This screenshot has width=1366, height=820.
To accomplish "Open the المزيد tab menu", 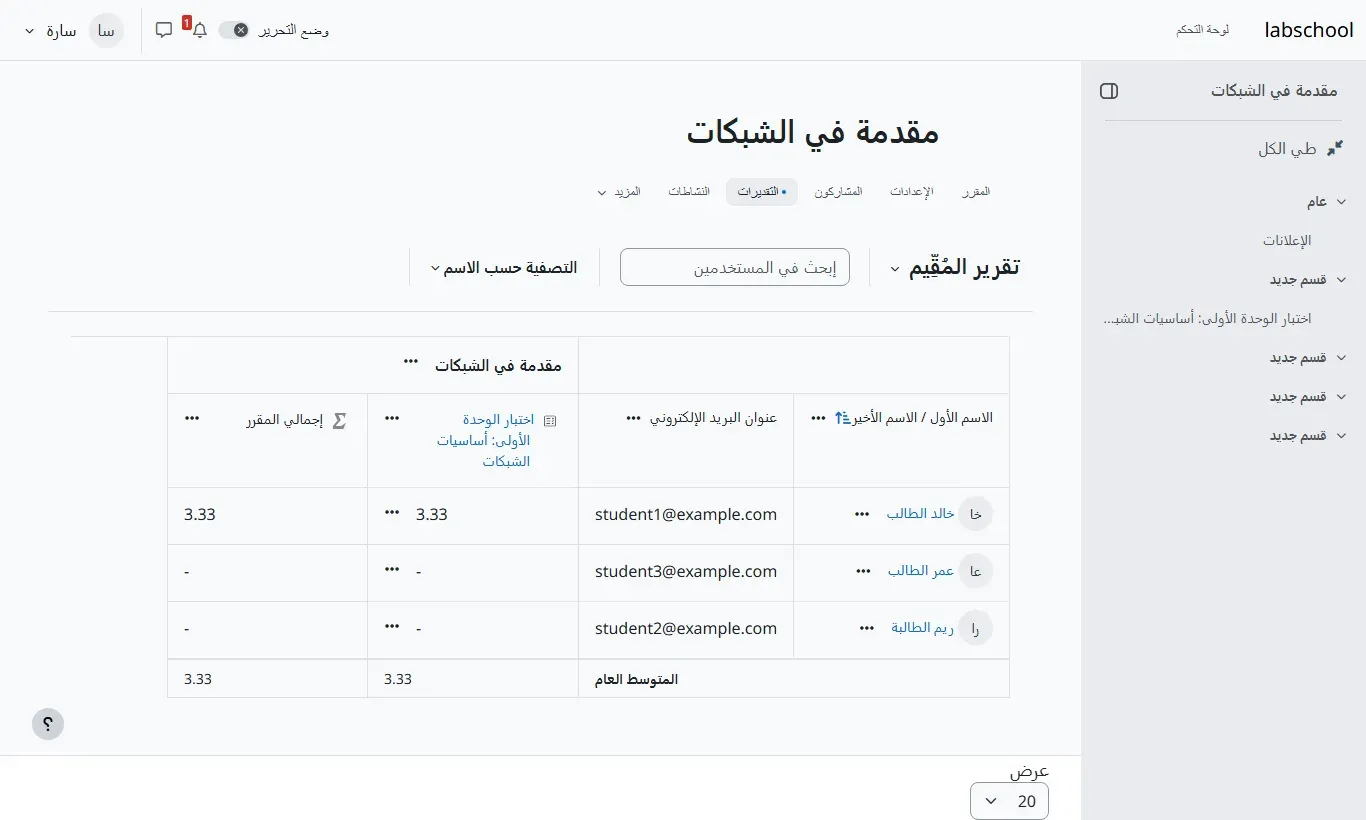I will [x=618, y=191].
